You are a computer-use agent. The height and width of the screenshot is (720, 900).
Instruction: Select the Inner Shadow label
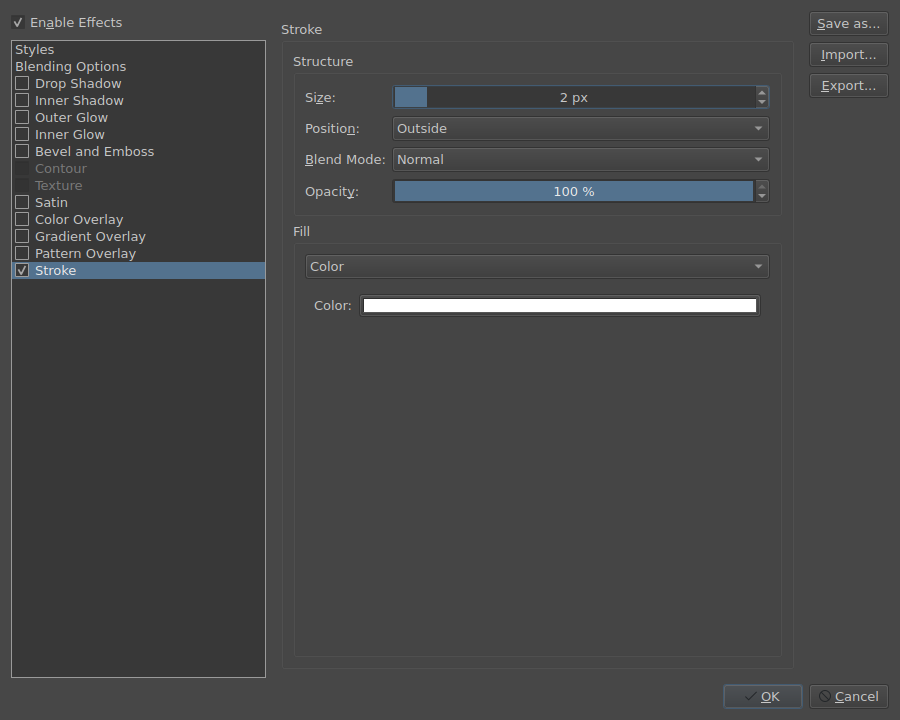(79, 100)
